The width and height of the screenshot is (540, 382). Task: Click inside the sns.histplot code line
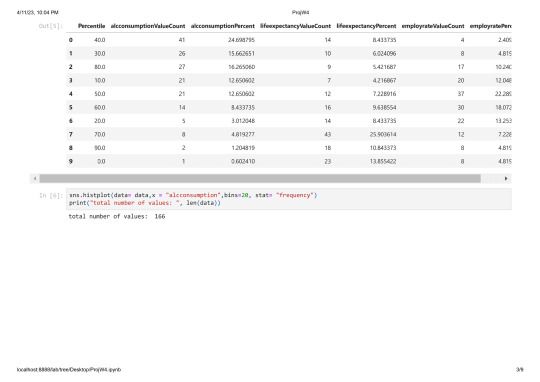193,195
